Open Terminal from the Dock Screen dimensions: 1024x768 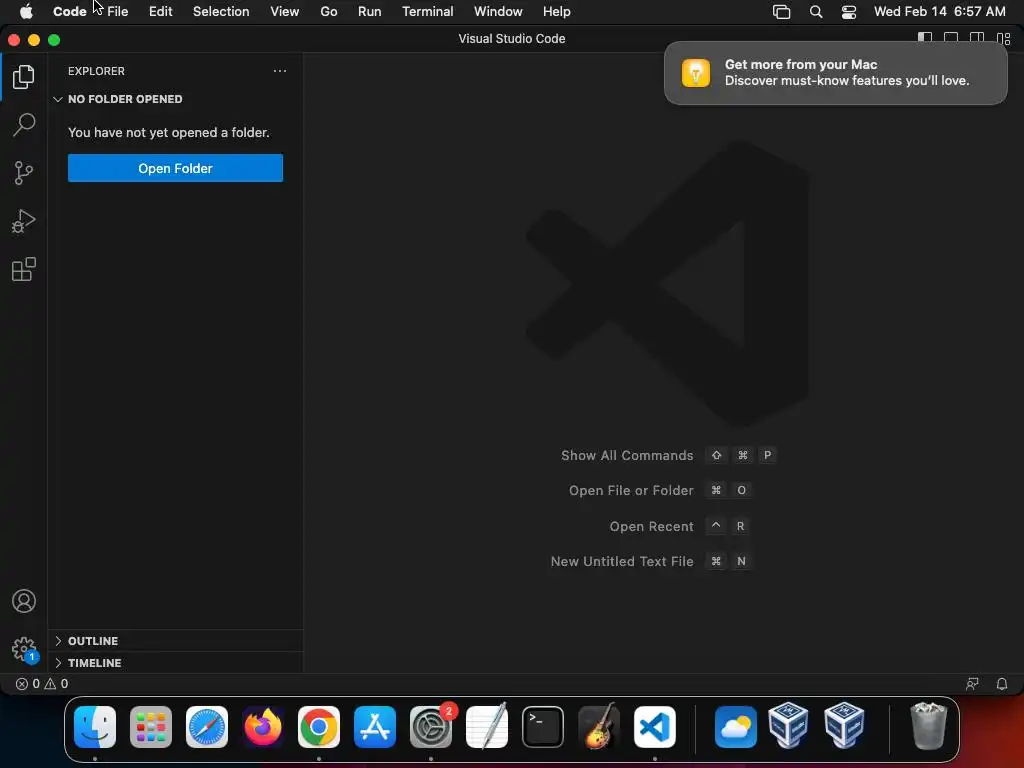543,727
